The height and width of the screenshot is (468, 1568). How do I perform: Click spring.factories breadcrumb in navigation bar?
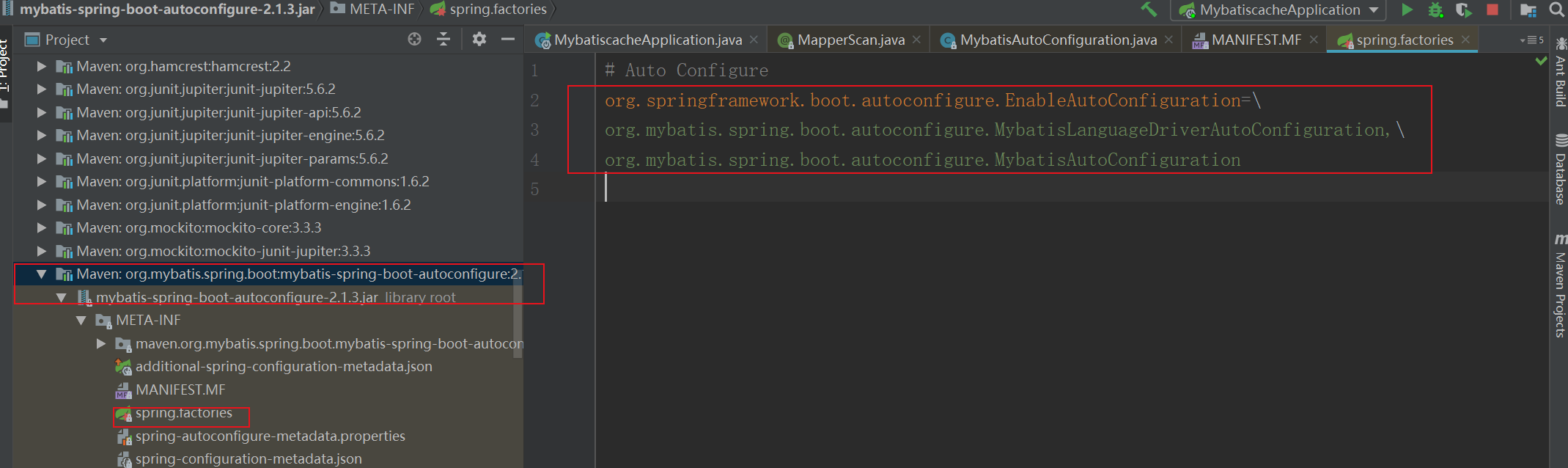click(x=488, y=10)
